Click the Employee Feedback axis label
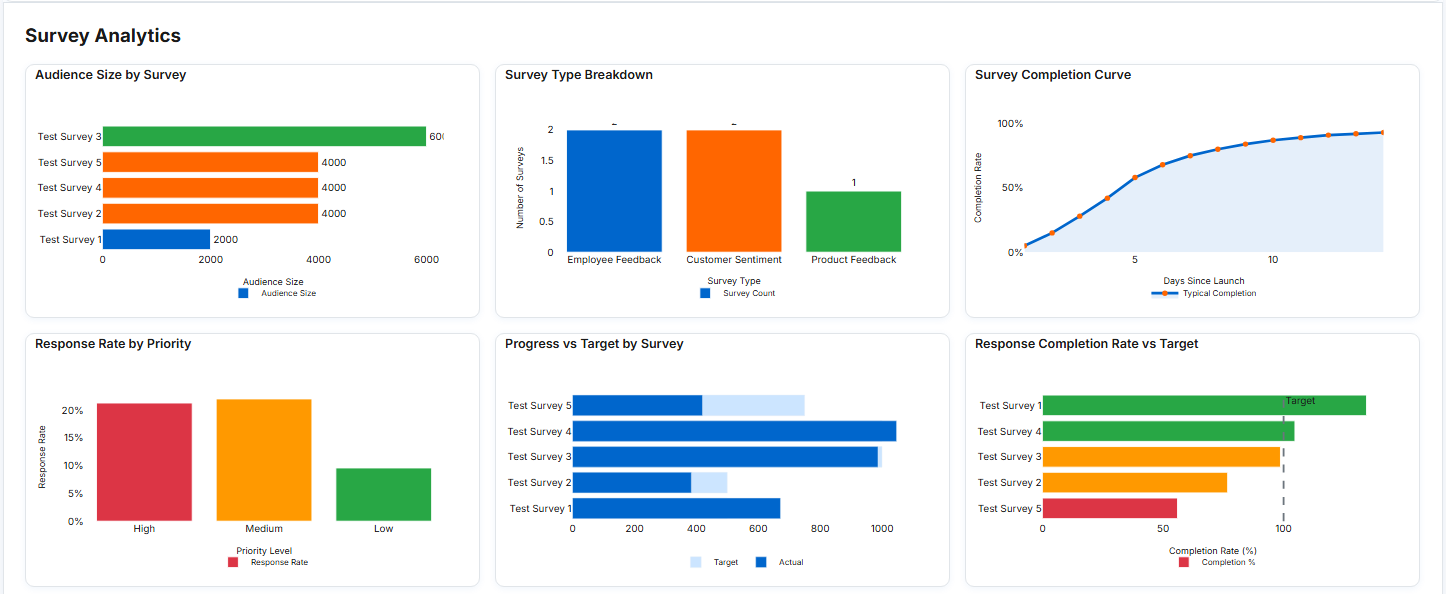Viewport: 1446px width, 594px height. (x=614, y=260)
